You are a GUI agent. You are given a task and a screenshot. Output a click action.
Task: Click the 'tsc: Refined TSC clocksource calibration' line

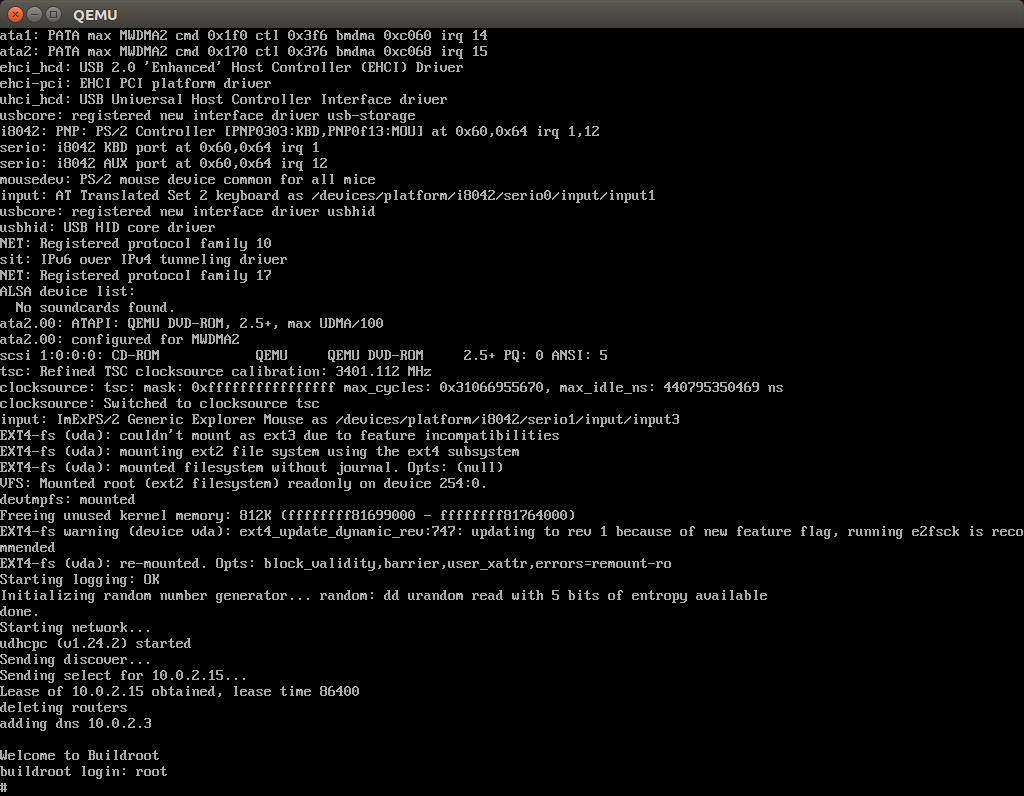click(x=216, y=372)
